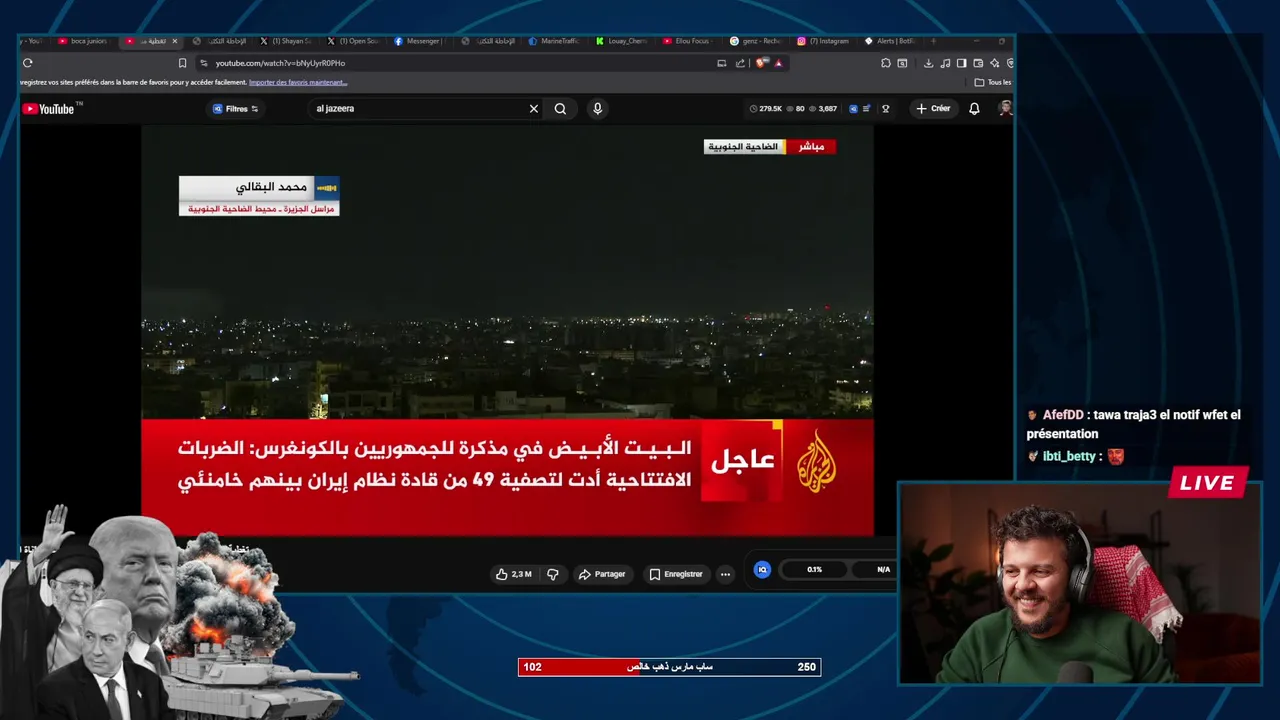Click the streamer webcam thumbnail
1280x720 pixels.
point(1080,584)
